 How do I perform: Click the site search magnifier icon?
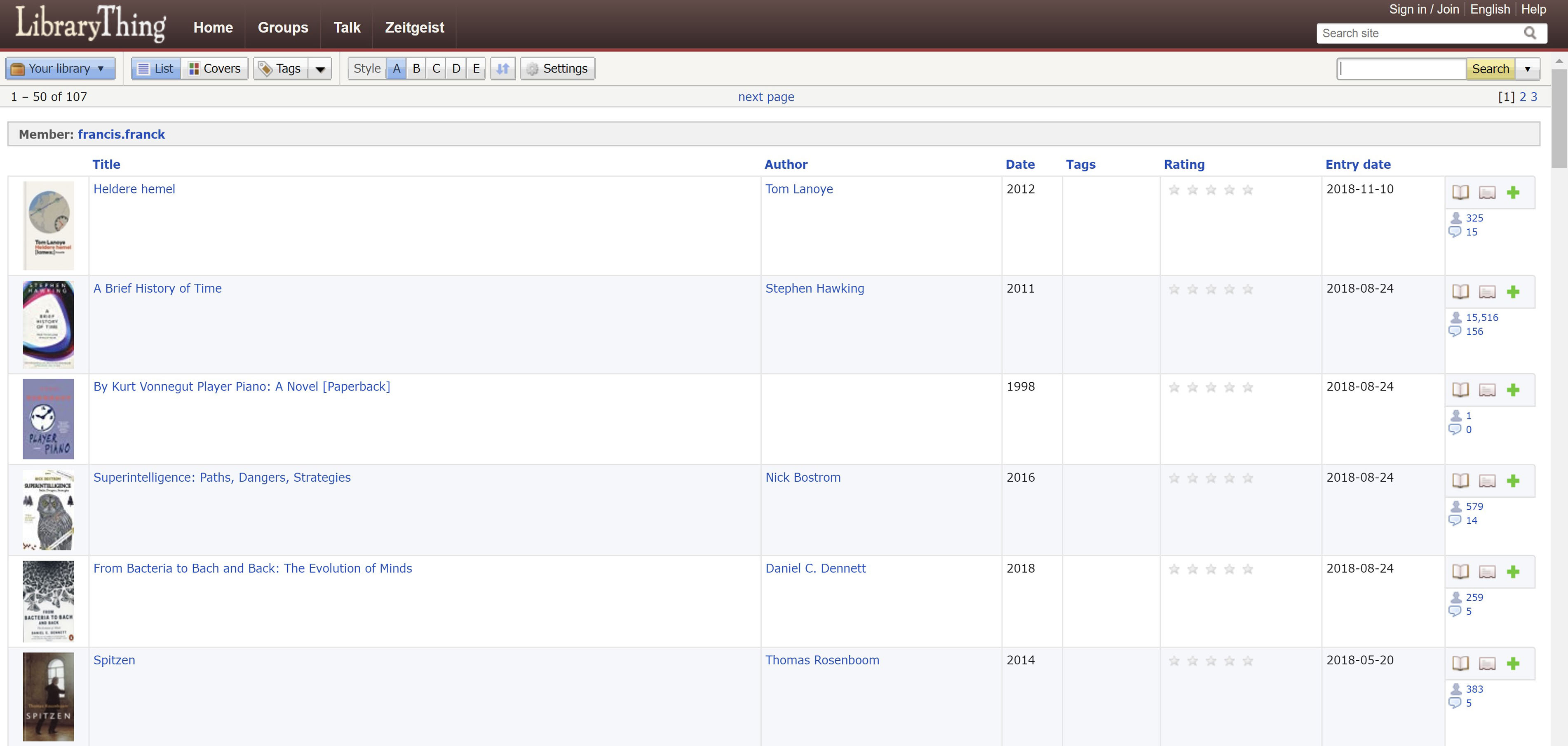[x=1530, y=33]
